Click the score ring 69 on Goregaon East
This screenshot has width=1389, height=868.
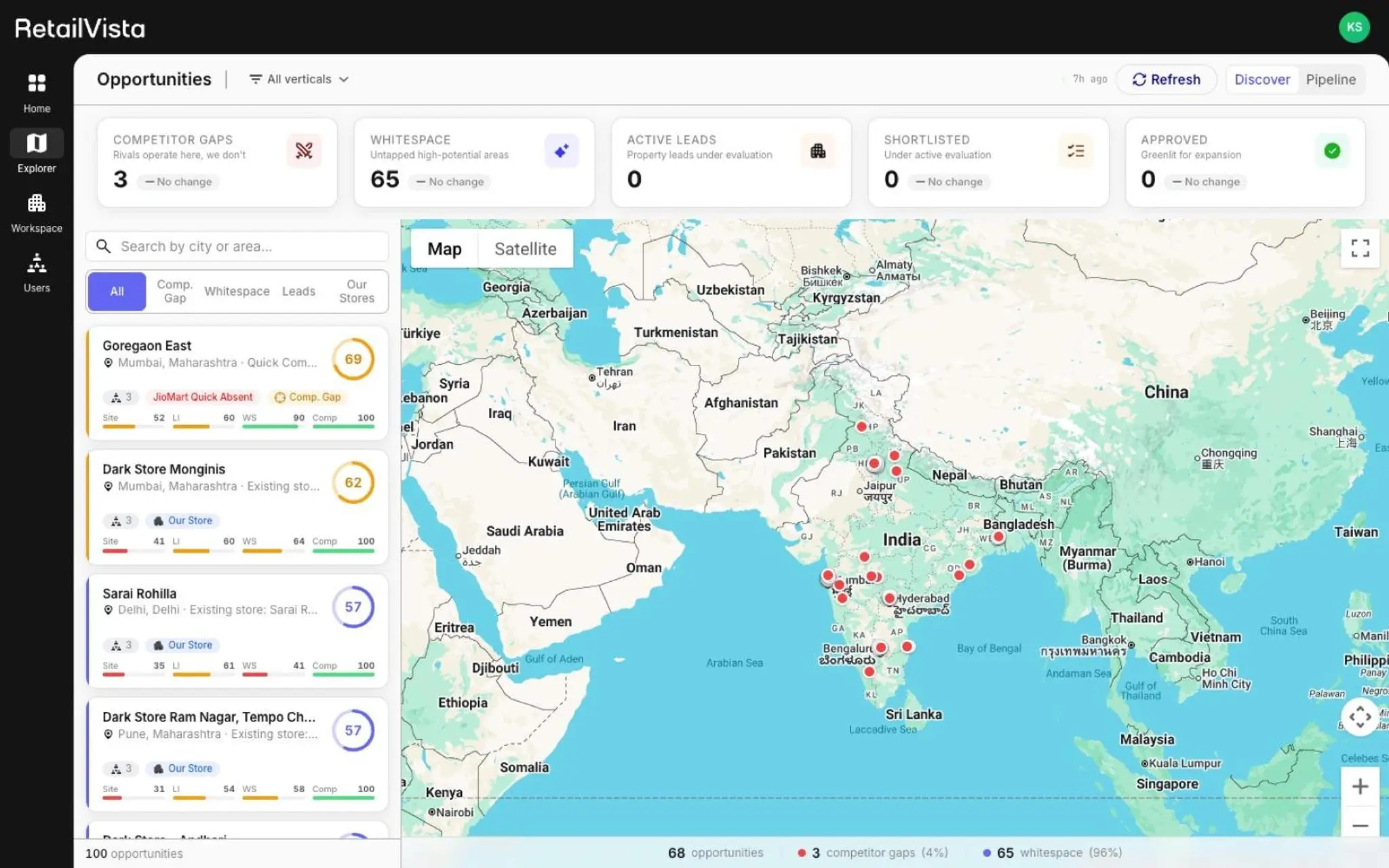tap(353, 359)
